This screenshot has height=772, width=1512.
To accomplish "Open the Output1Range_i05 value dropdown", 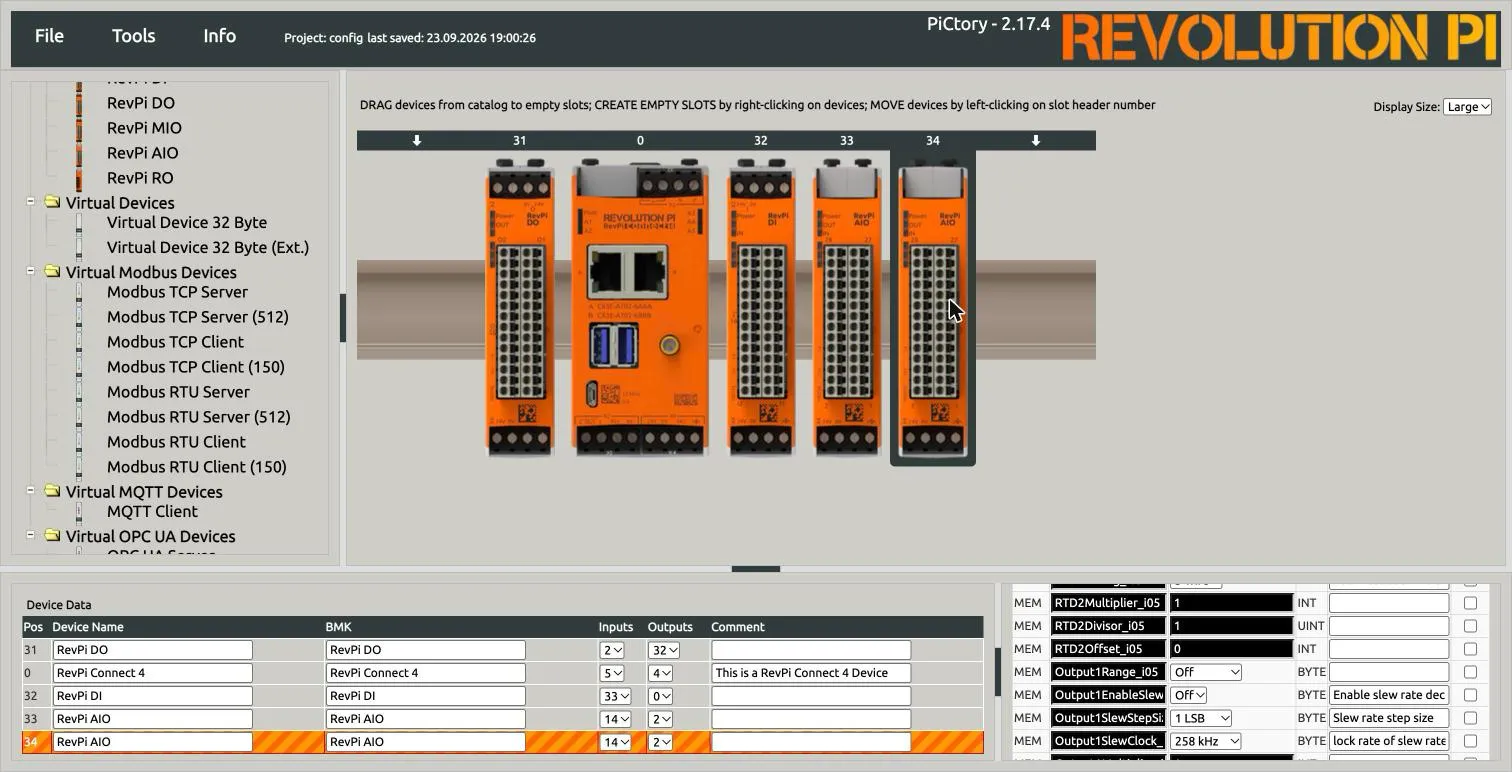I will click(x=1206, y=672).
